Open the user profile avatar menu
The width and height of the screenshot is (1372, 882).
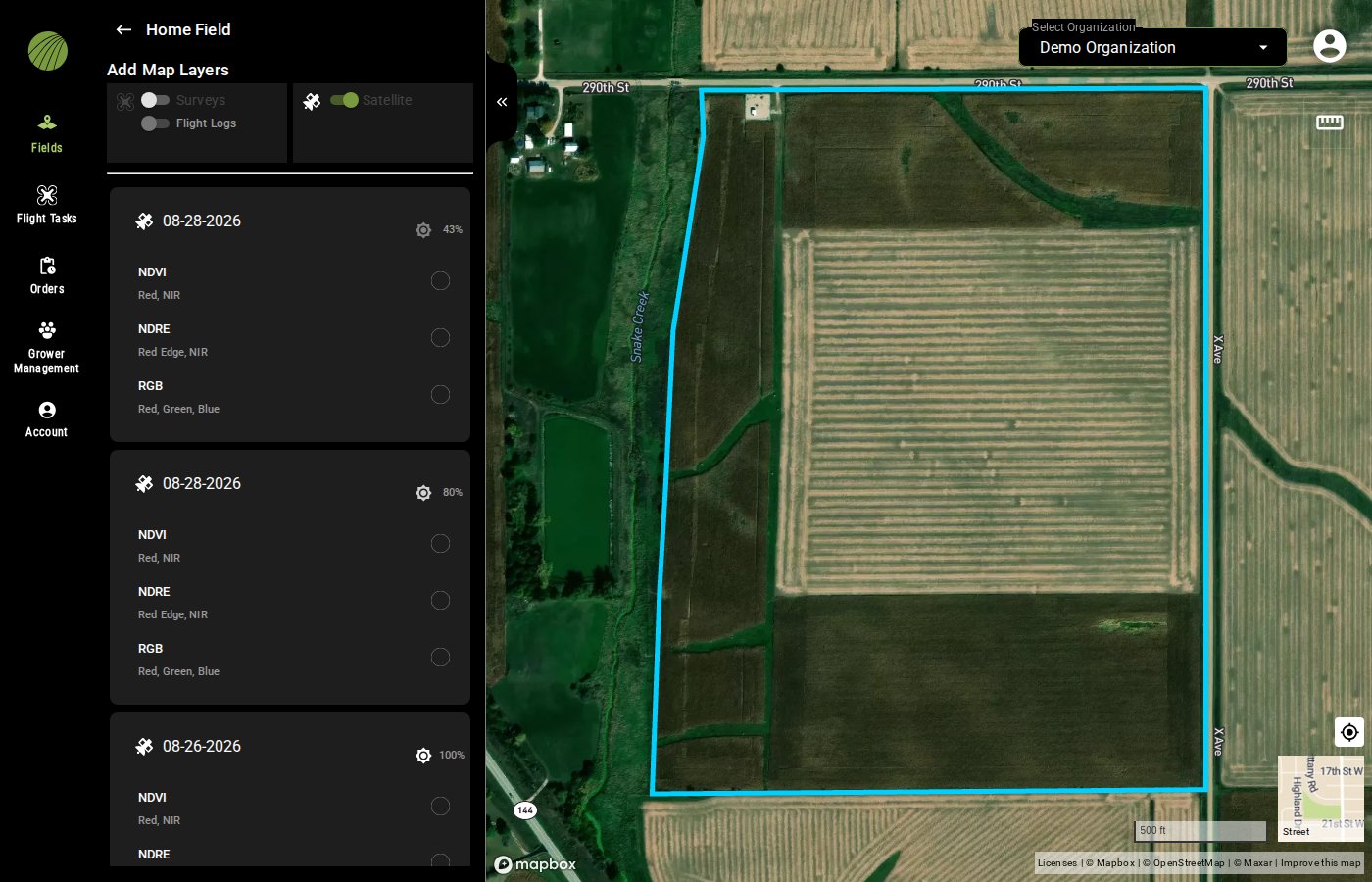click(x=1329, y=45)
